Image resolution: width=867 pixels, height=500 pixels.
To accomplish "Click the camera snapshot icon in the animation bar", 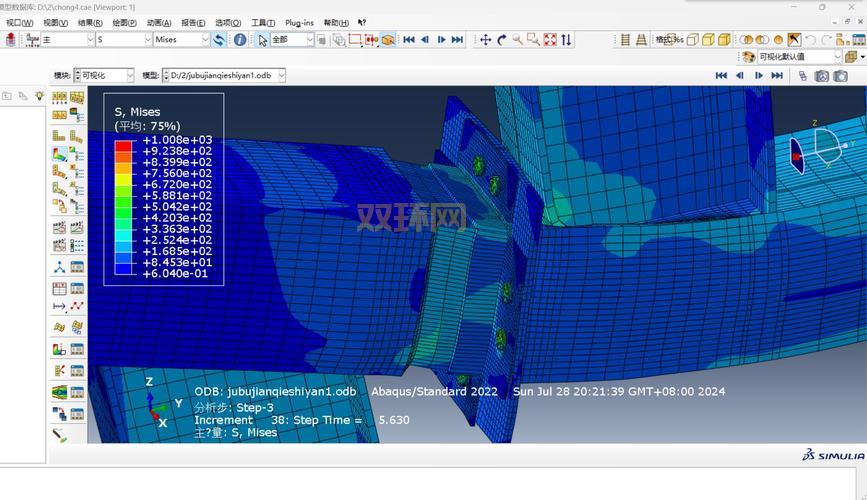I will [822, 76].
